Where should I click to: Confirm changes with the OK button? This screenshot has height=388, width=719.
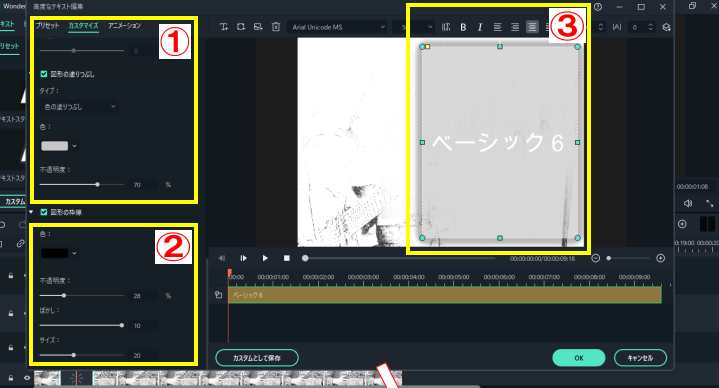tap(579, 358)
